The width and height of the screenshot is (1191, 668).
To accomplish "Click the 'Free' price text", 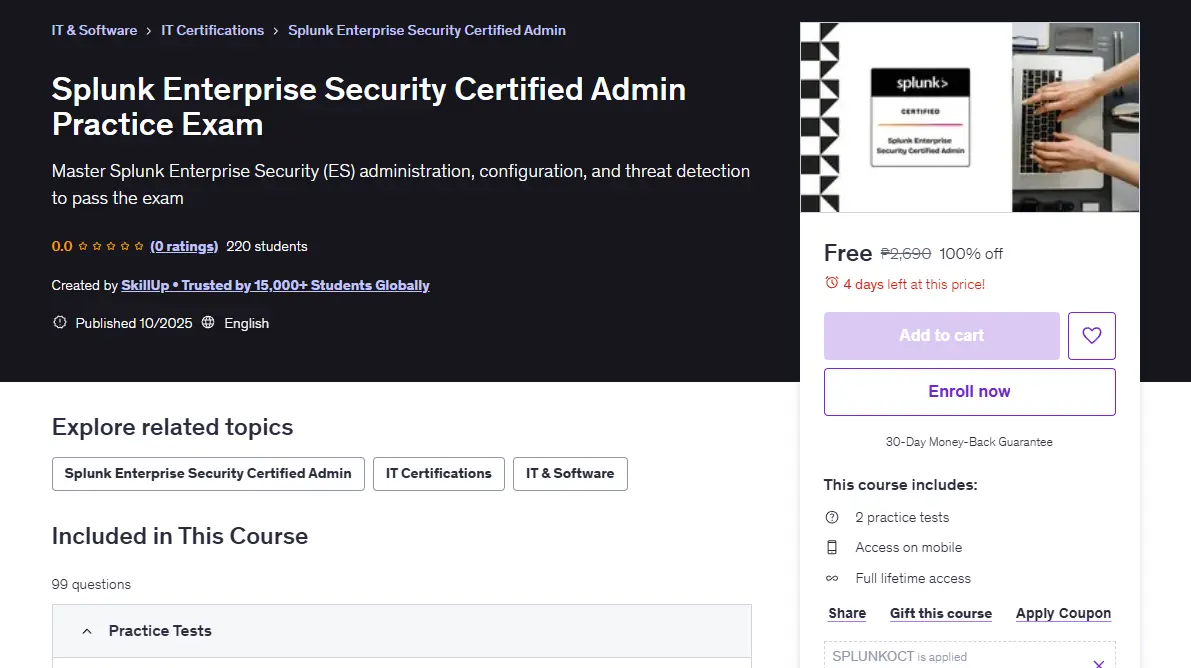I will pos(848,253).
